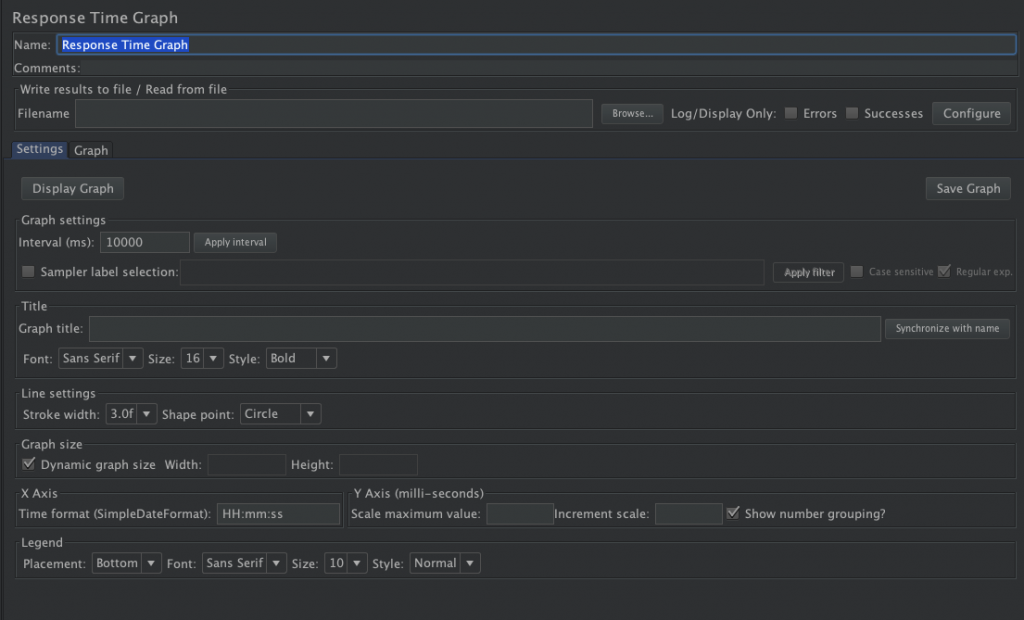Click the Interval (ms) input field

(144, 242)
